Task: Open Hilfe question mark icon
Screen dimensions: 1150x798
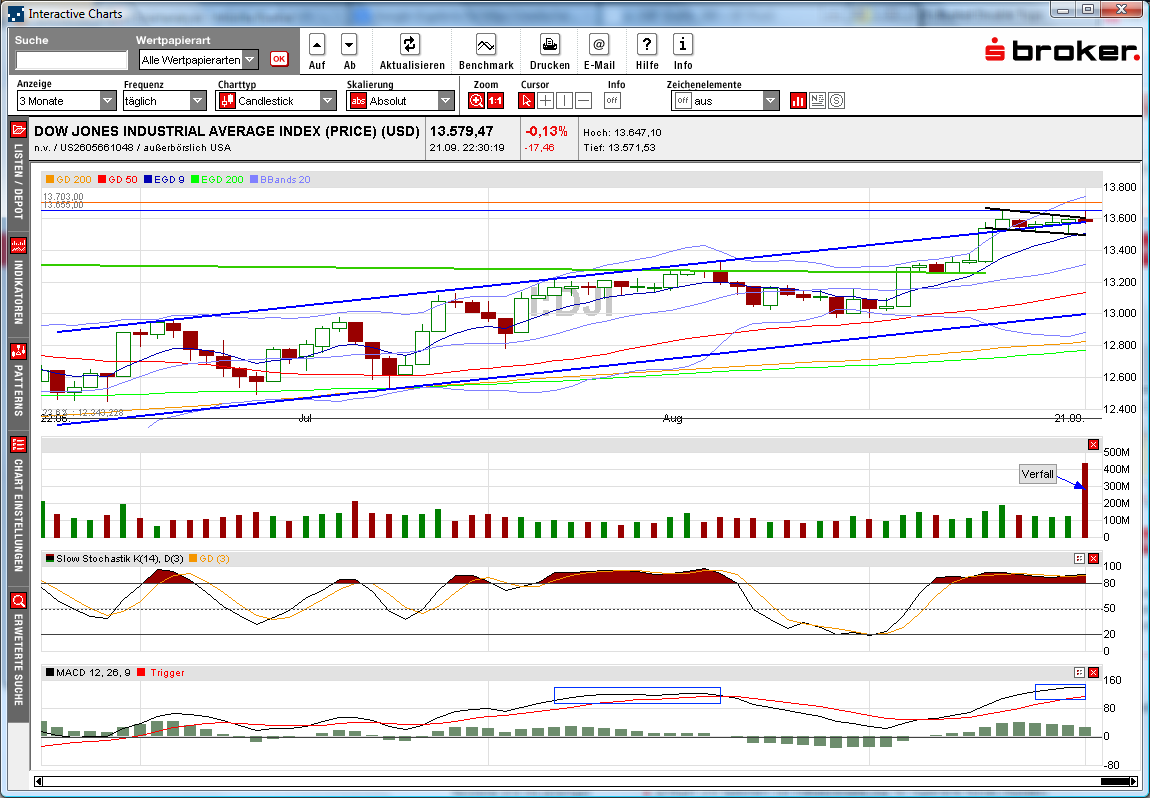Action: 646,45
